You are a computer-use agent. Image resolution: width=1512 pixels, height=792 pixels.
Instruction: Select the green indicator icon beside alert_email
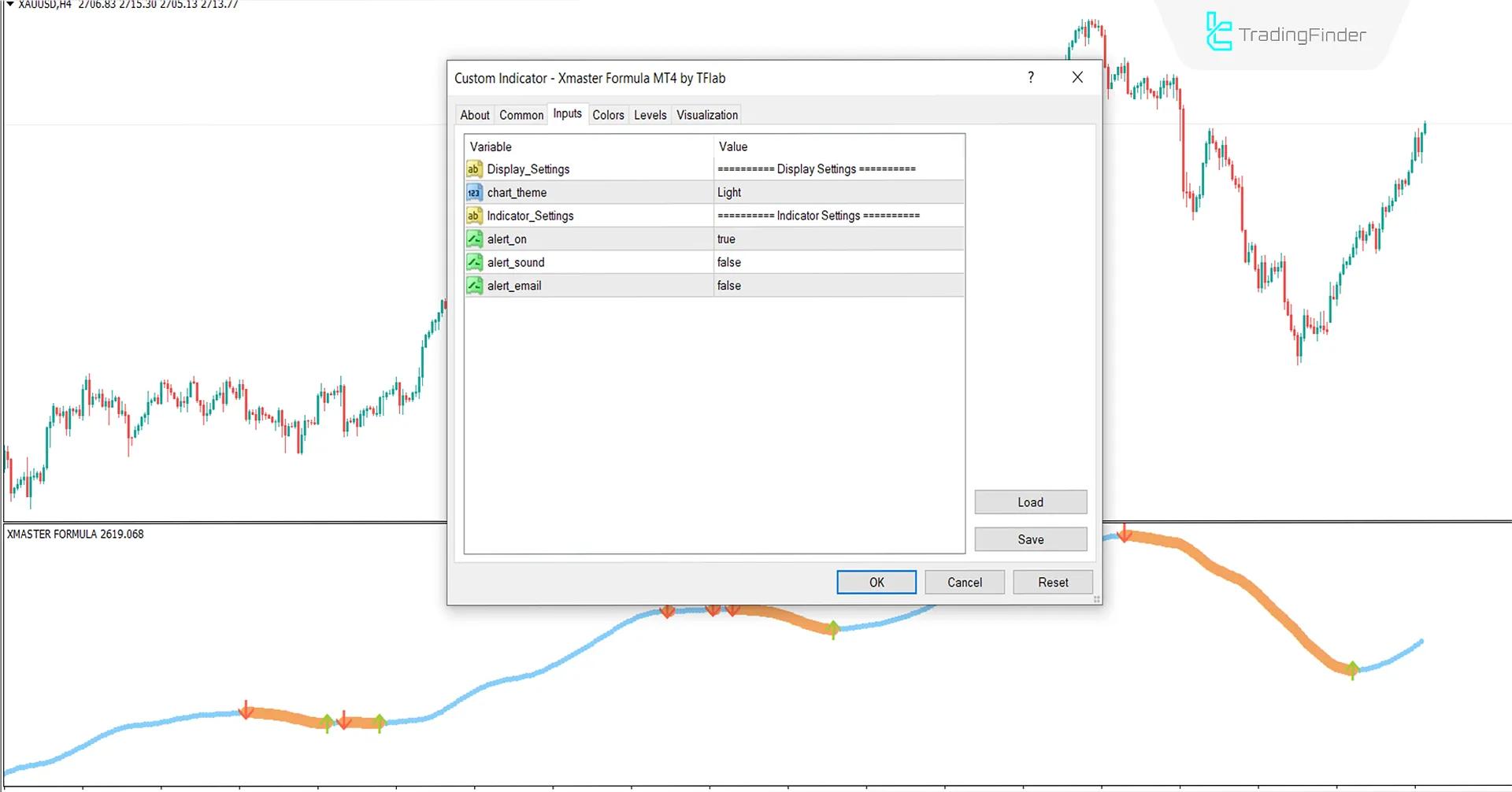[x=474, y=285]
